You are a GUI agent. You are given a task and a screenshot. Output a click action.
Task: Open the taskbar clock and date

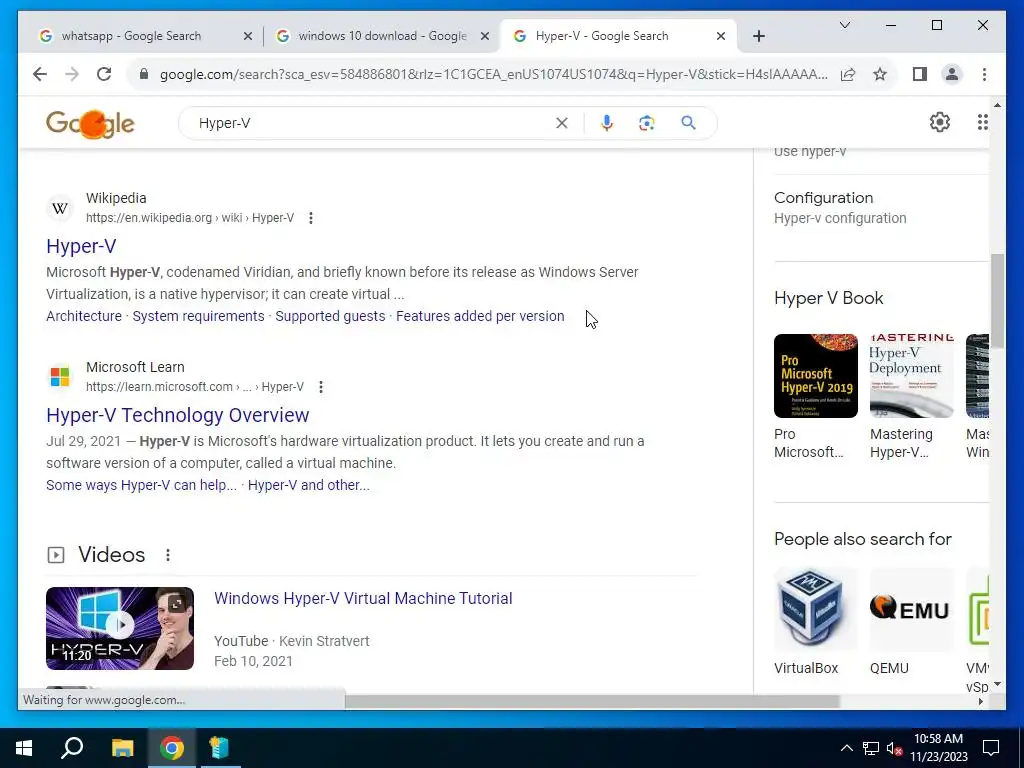938,748
